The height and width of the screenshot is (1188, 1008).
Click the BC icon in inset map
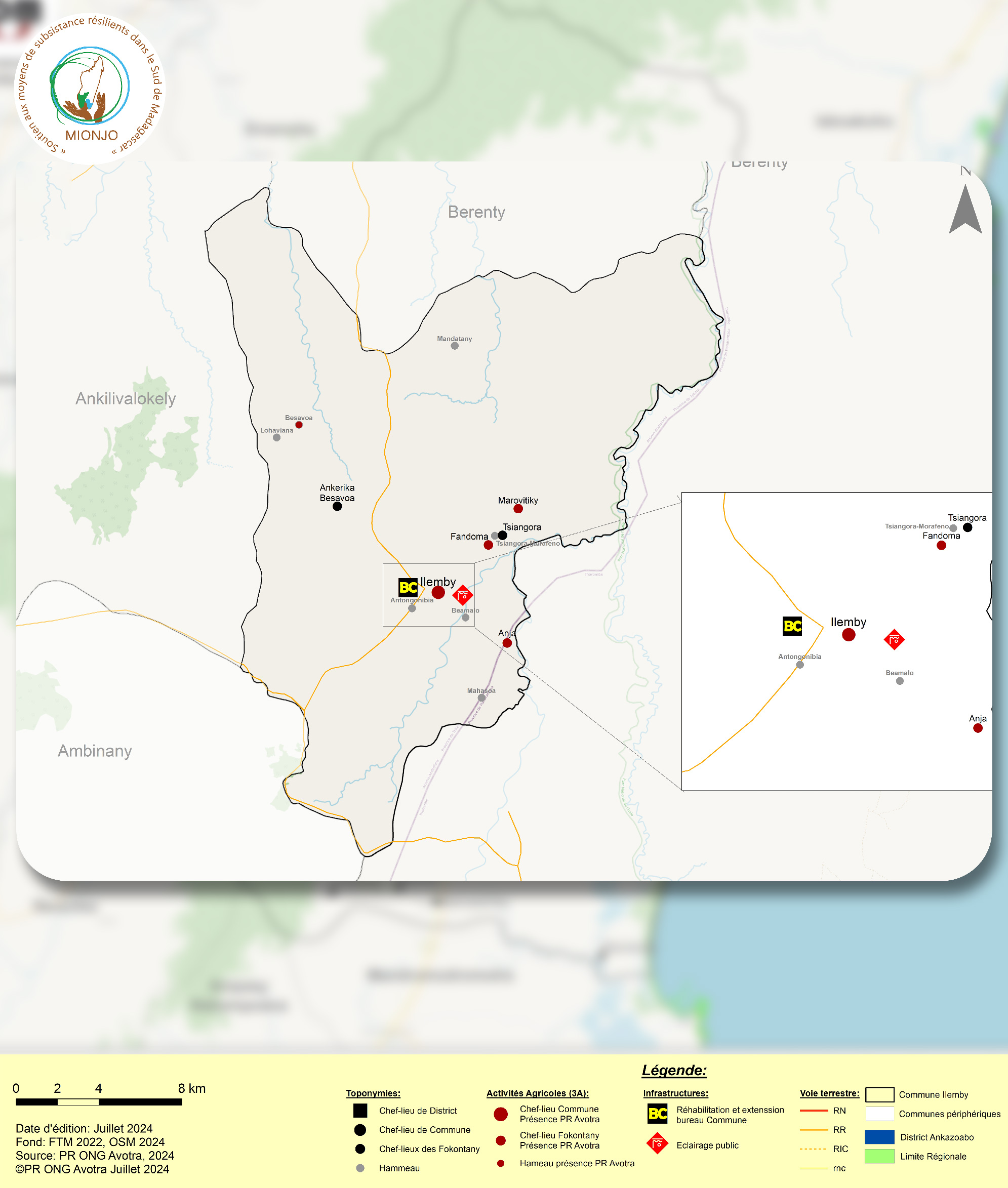tap(792, 626)
